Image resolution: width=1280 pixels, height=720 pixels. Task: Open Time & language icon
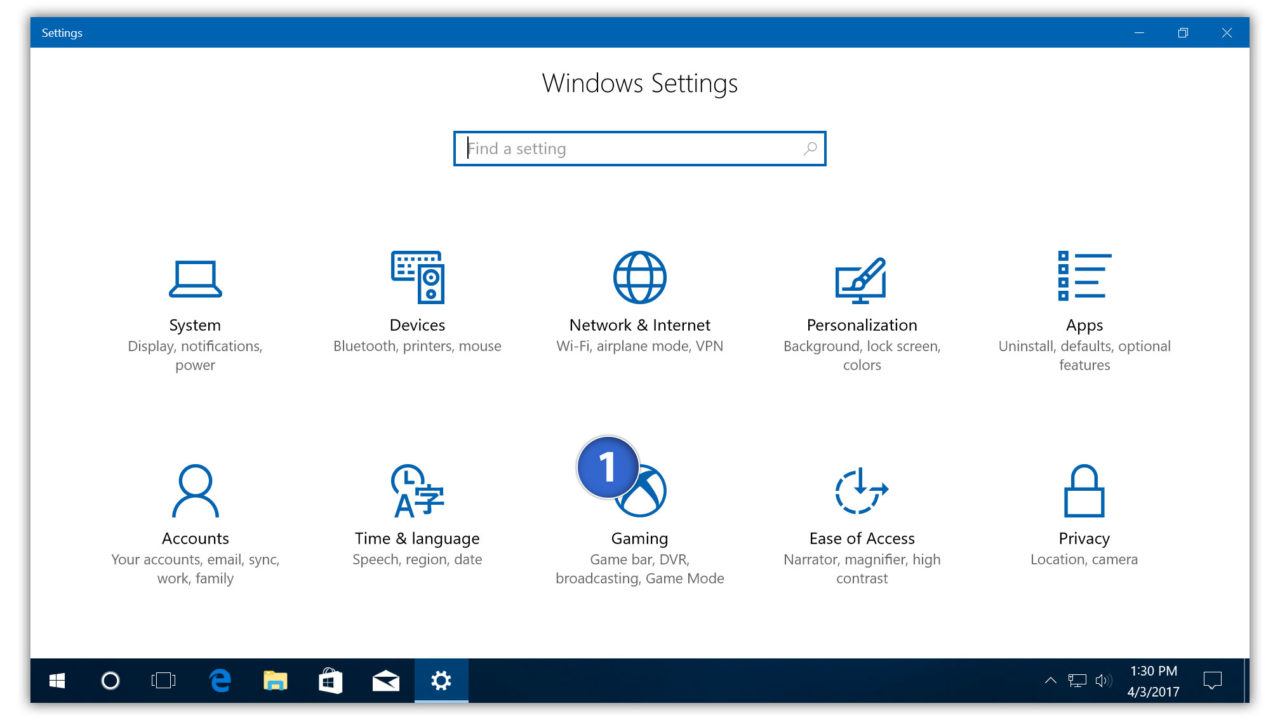coord(417,490)
